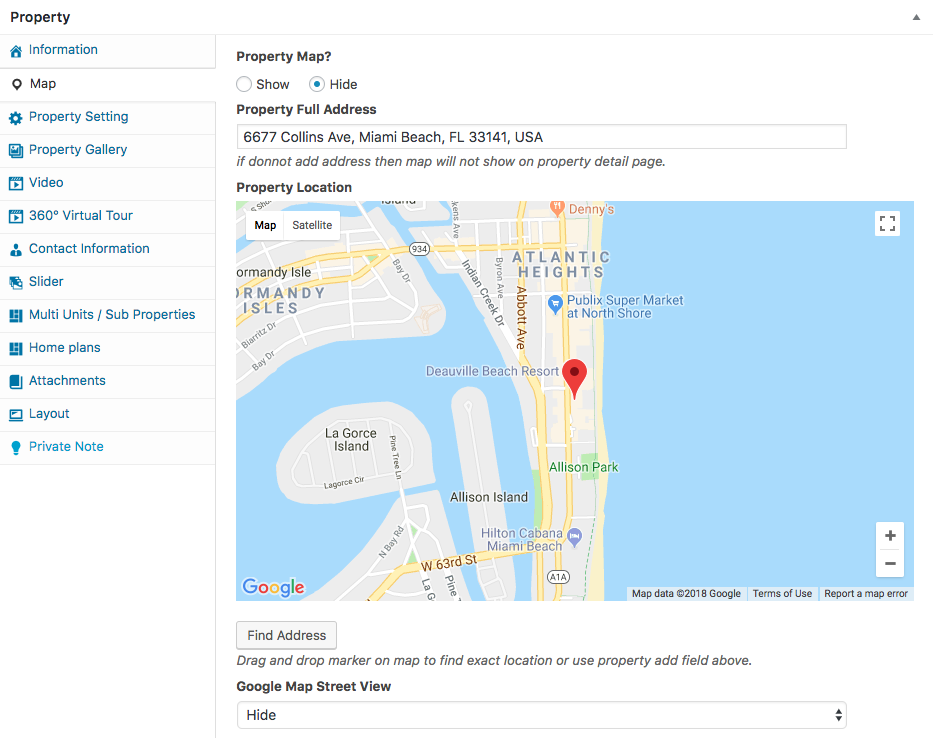Image resolution: width=933 pixels, height=738 pixels.
Task: Click the gear icon for Property Setting
Action: [x=16, y=118]
